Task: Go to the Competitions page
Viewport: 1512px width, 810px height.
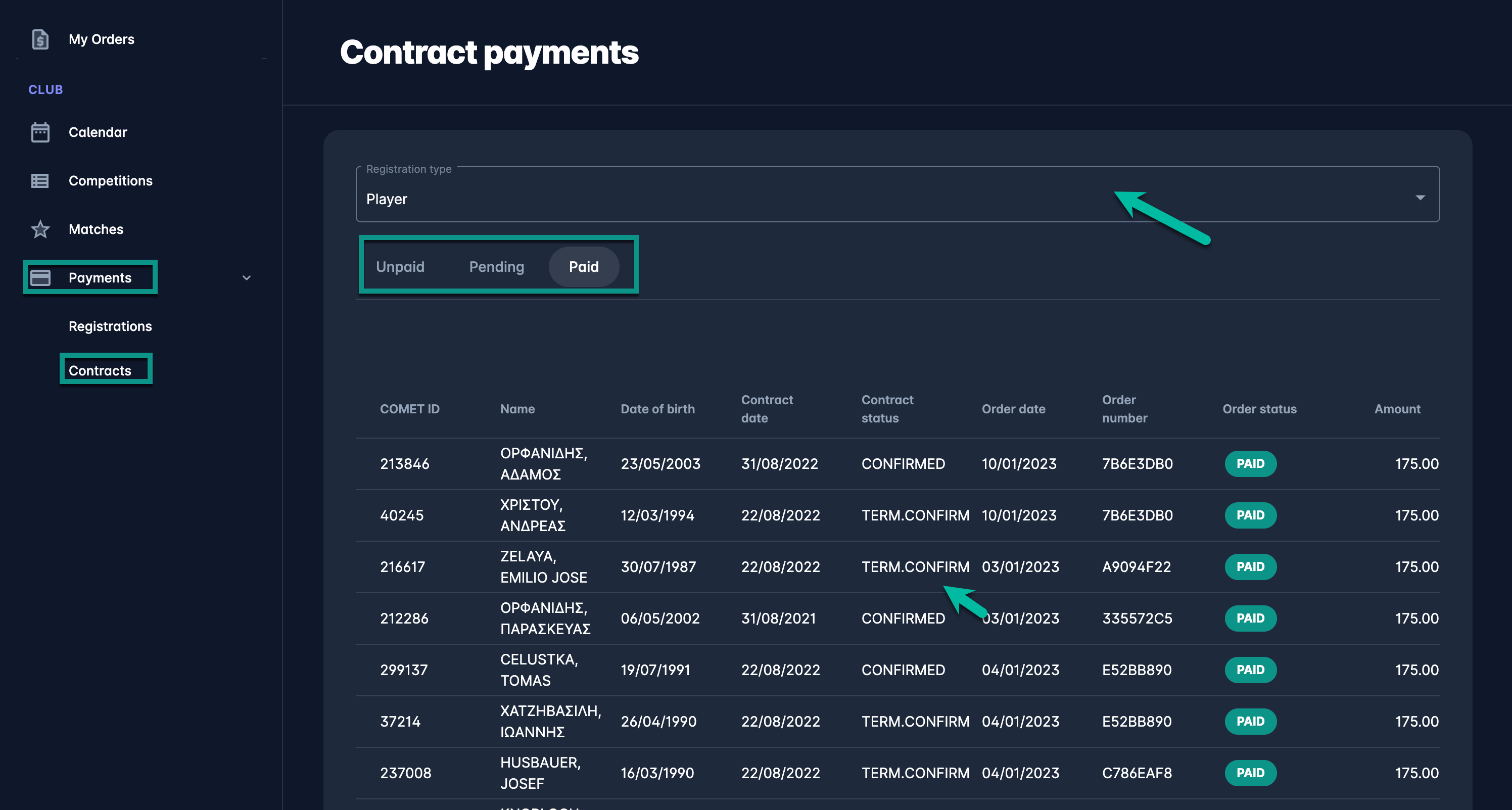Action: click(x=110, y=181)
